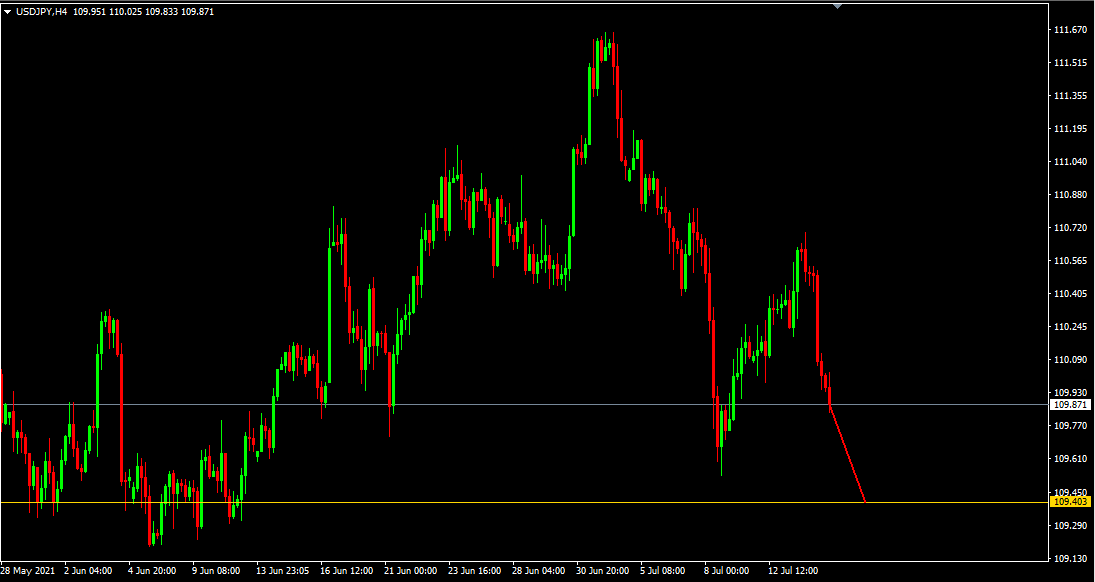Click the 109.770 price axis label

pyautogui.click(x=1071, y=425)
